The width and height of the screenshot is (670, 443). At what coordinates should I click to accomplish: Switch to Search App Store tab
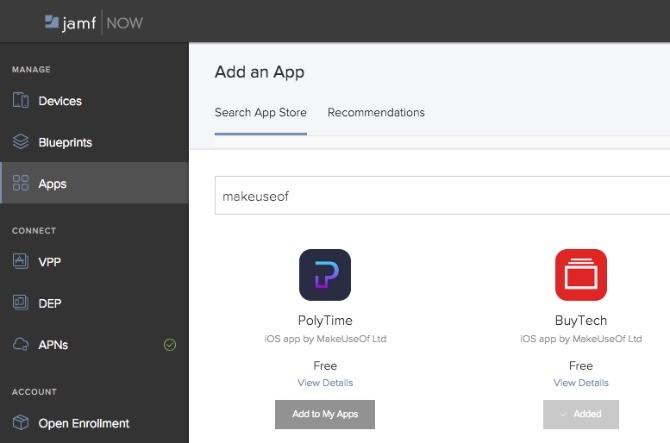[261, 112]
